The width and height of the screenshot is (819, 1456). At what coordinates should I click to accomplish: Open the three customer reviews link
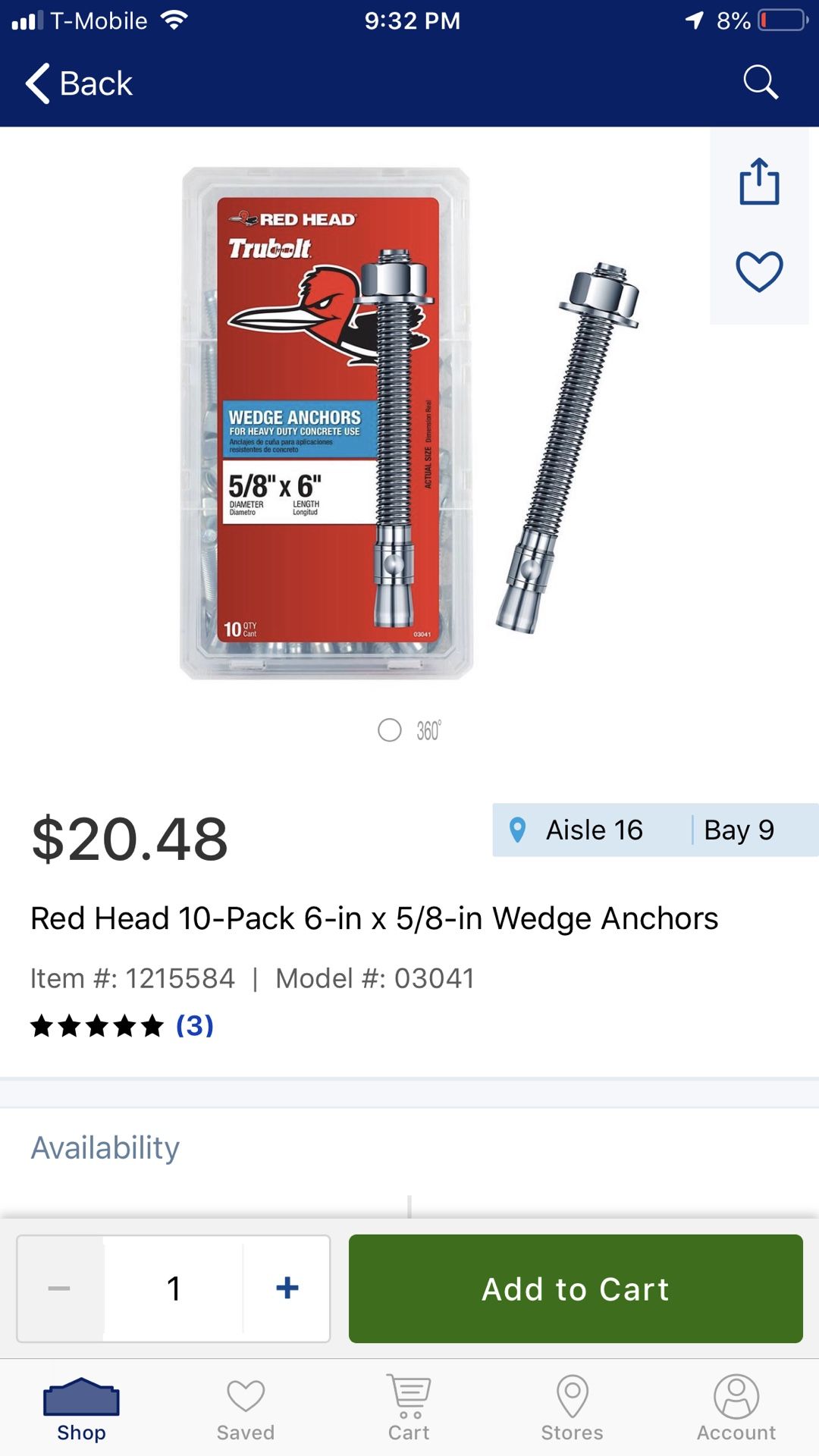pyautogui.click(x=195, y=1025)
